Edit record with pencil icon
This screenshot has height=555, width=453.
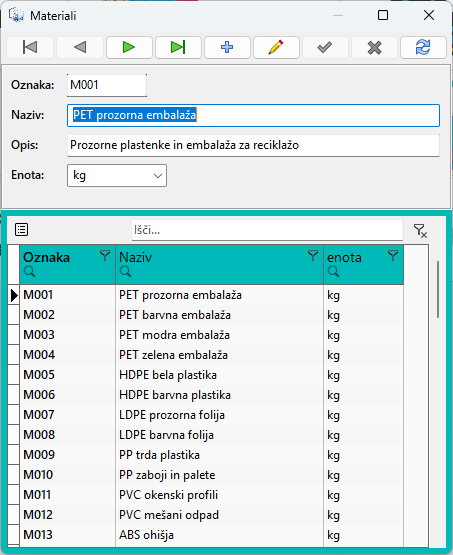276,47
